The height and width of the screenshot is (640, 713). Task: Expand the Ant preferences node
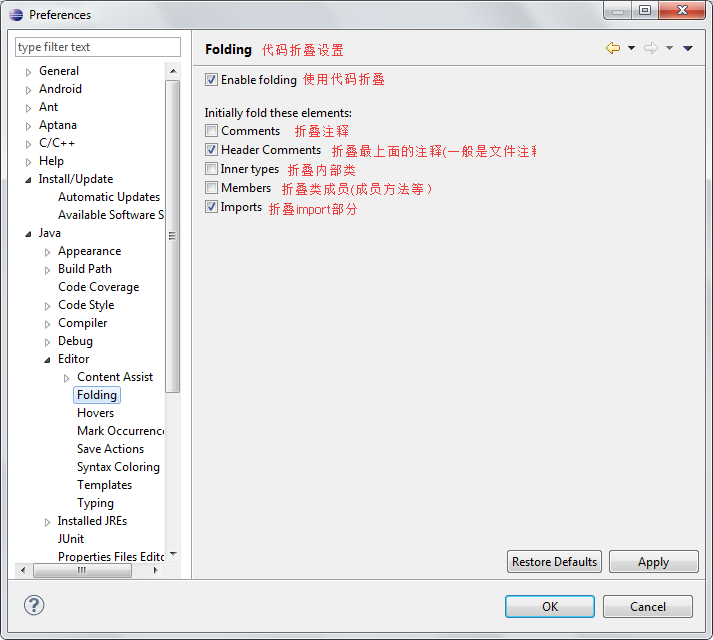pyautogui.click(x=29, y=108)
